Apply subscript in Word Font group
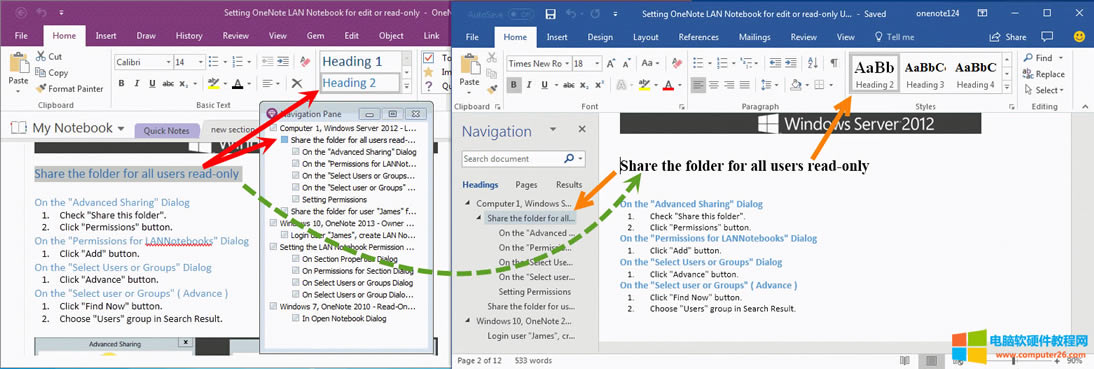The image size is (1094, 369). tap(585, 85)
